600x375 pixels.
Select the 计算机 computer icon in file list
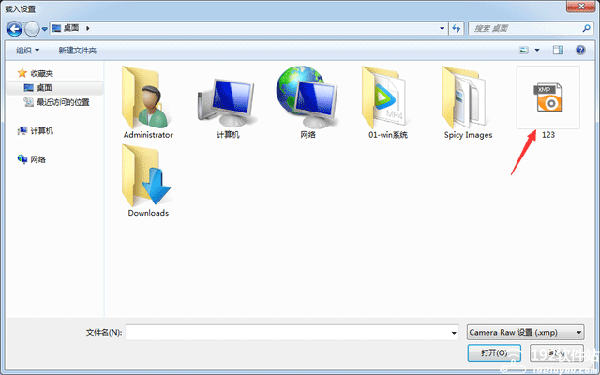pos(228,103)
